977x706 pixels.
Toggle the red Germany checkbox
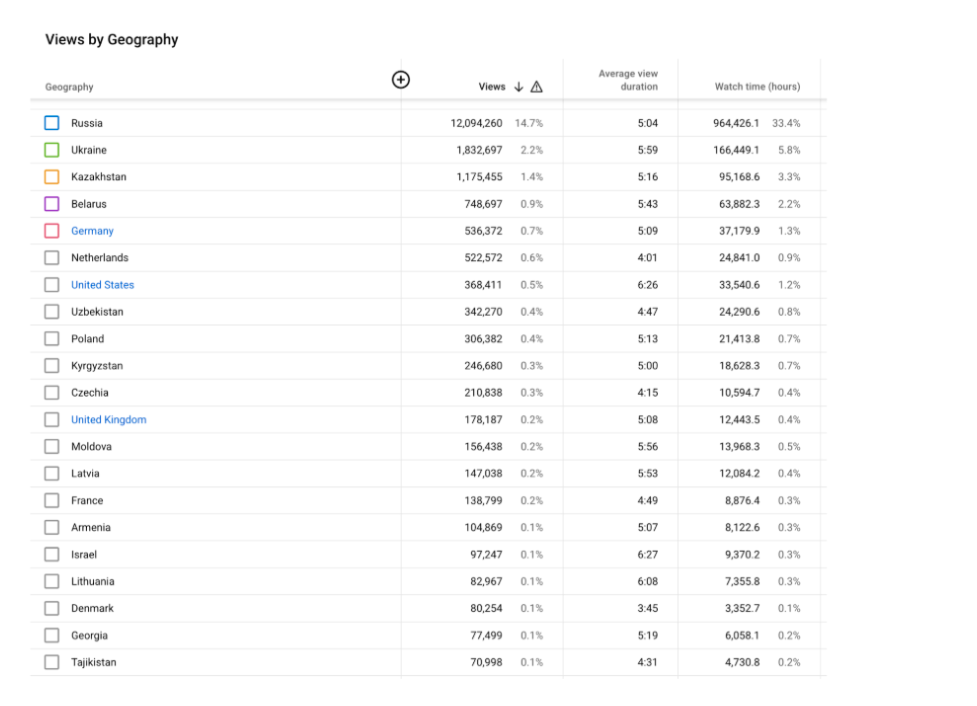point(52,231)
